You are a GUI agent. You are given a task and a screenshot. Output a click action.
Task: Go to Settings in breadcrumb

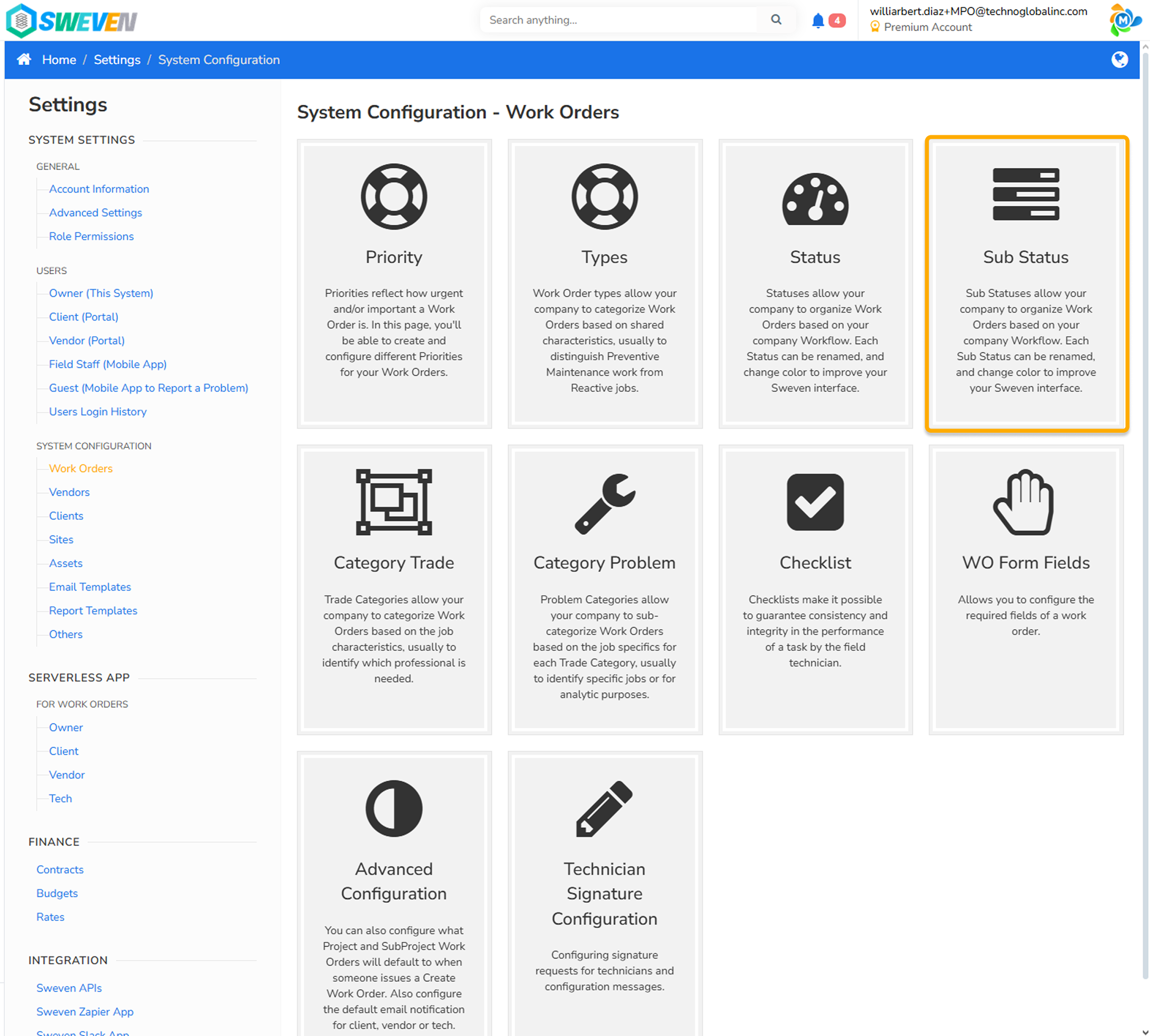117,60
